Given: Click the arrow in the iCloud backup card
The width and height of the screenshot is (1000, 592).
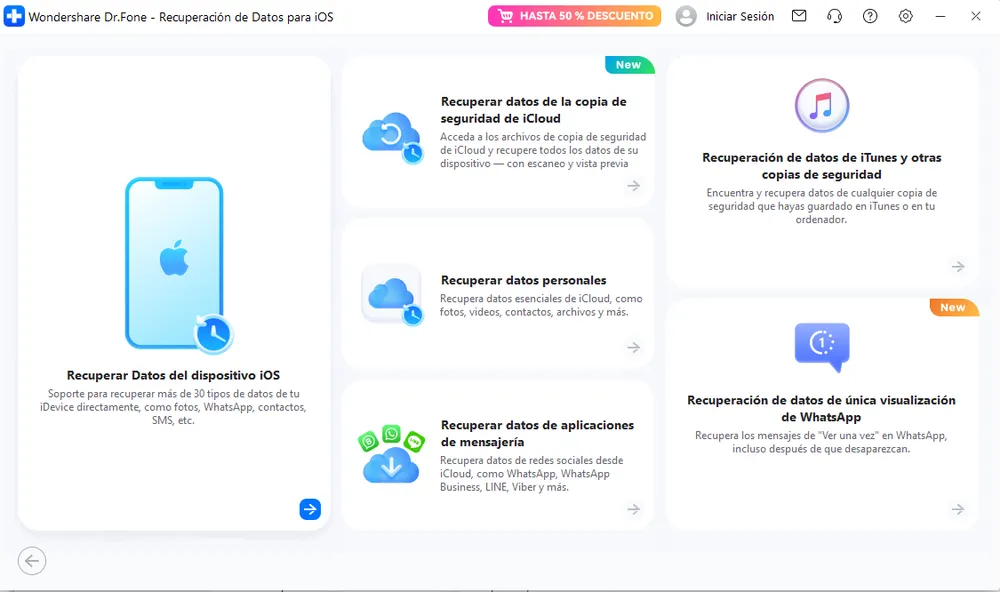Looking at the screenshot, I should (x=633, y=186).
